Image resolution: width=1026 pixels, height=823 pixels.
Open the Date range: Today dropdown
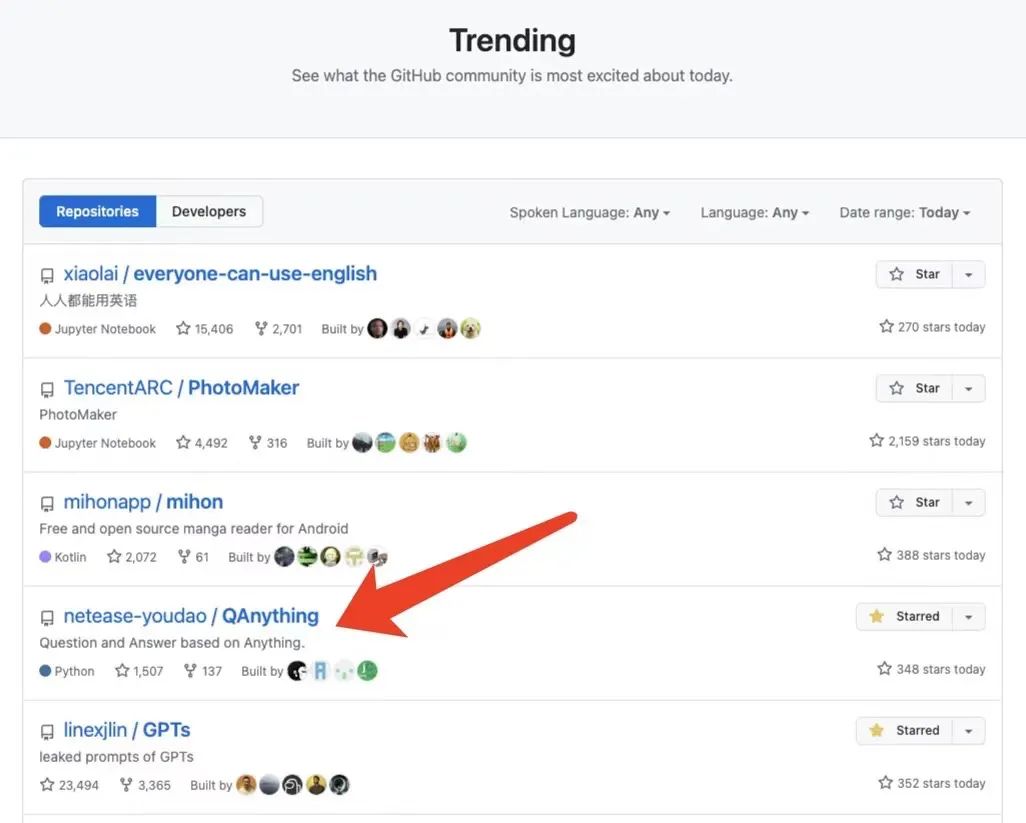click(904, 213)
